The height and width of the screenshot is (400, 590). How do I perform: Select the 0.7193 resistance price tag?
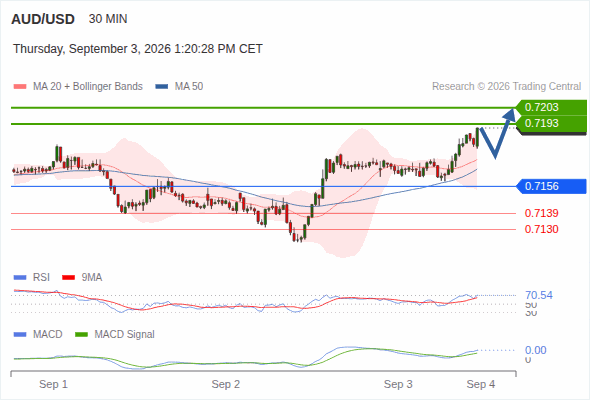[x=551, y=123]
